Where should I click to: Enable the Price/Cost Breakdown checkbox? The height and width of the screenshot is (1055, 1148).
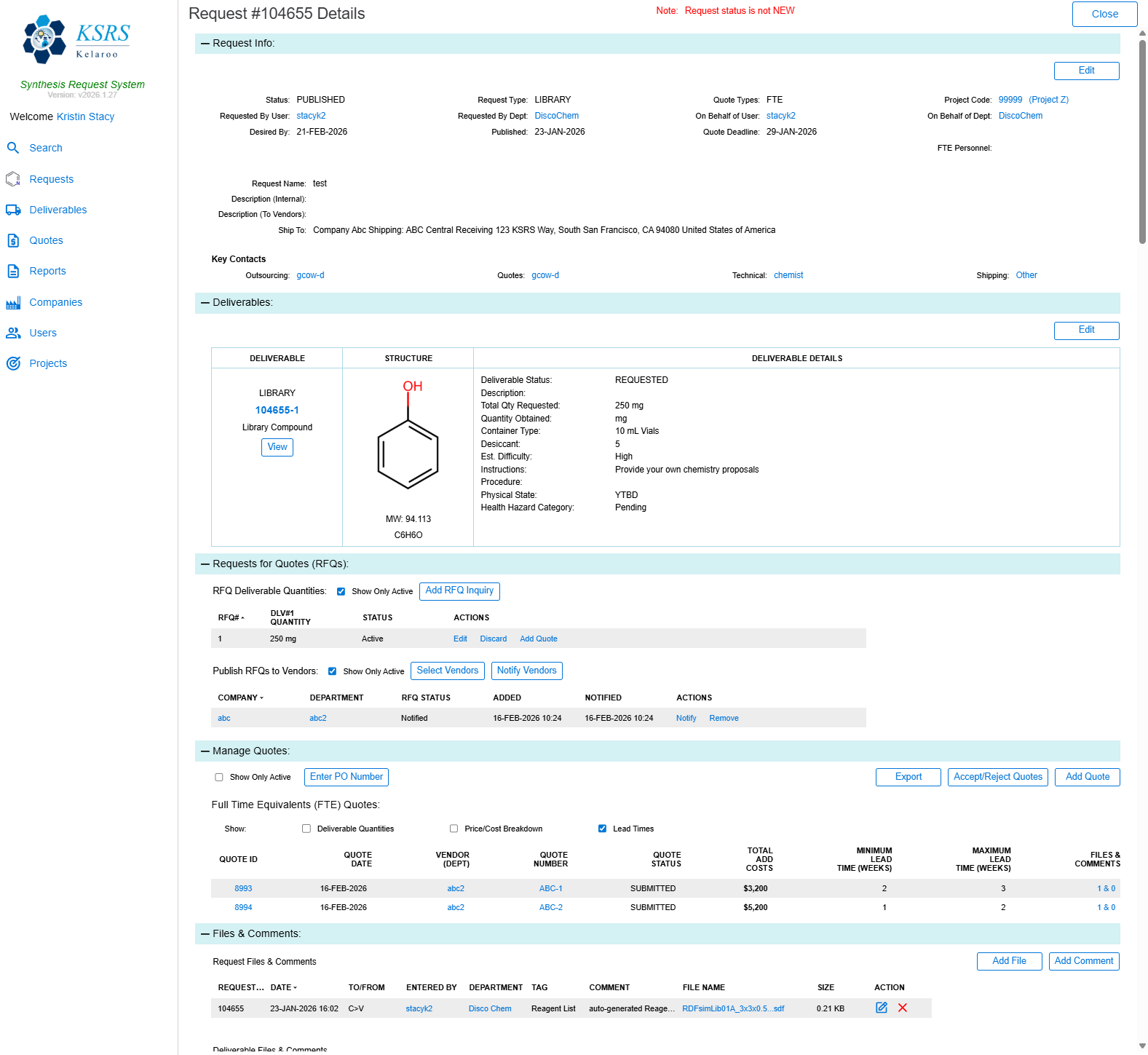coord(454,829)
